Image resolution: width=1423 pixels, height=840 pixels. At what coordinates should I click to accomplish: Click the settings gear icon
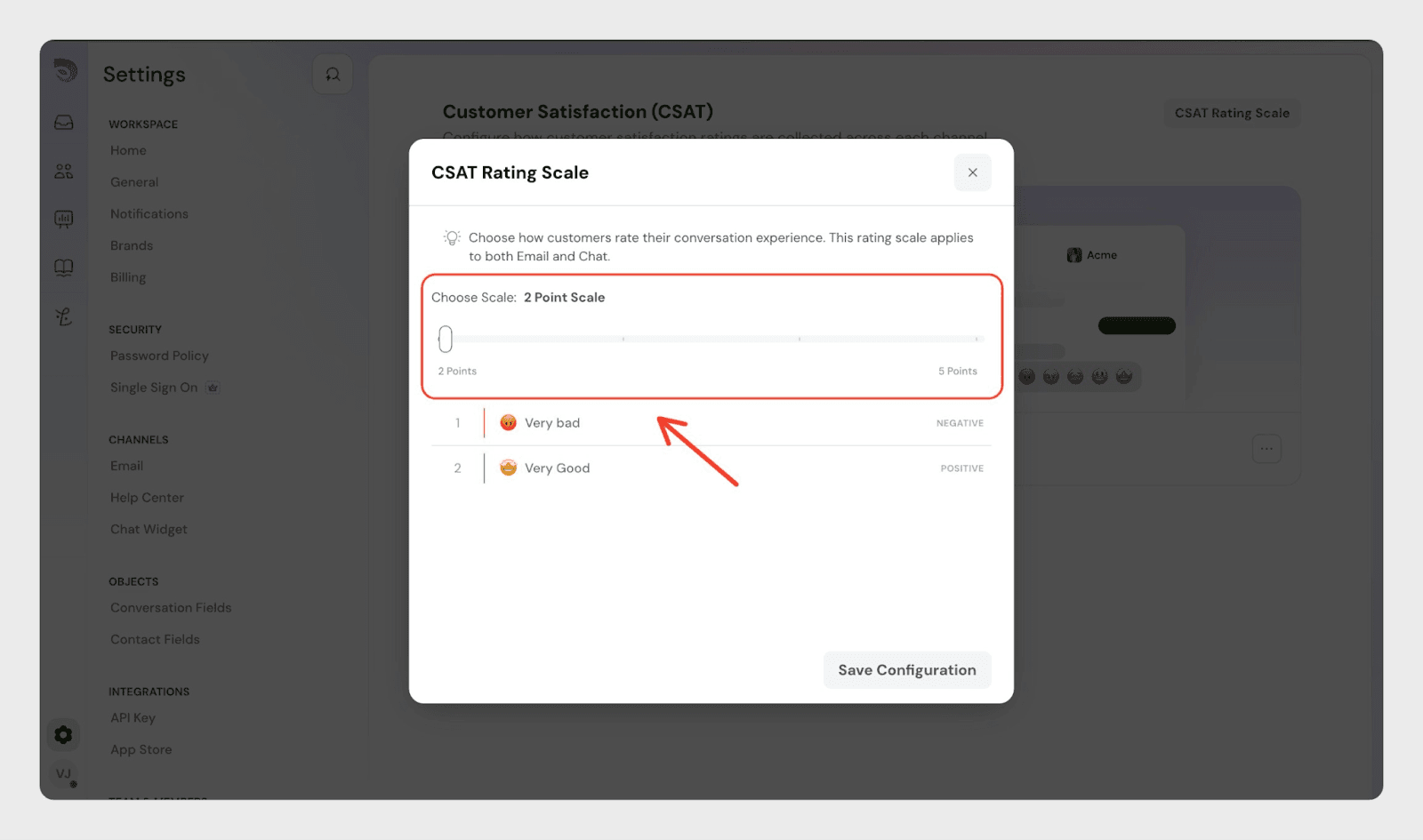[63, 735]
